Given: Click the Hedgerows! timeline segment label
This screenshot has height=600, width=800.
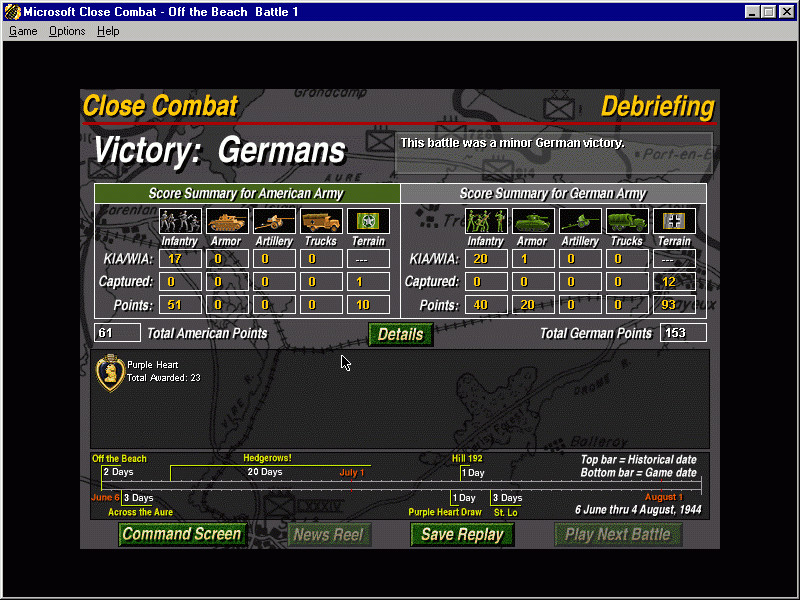Looking at the screenshot, I should pos(267,458).
